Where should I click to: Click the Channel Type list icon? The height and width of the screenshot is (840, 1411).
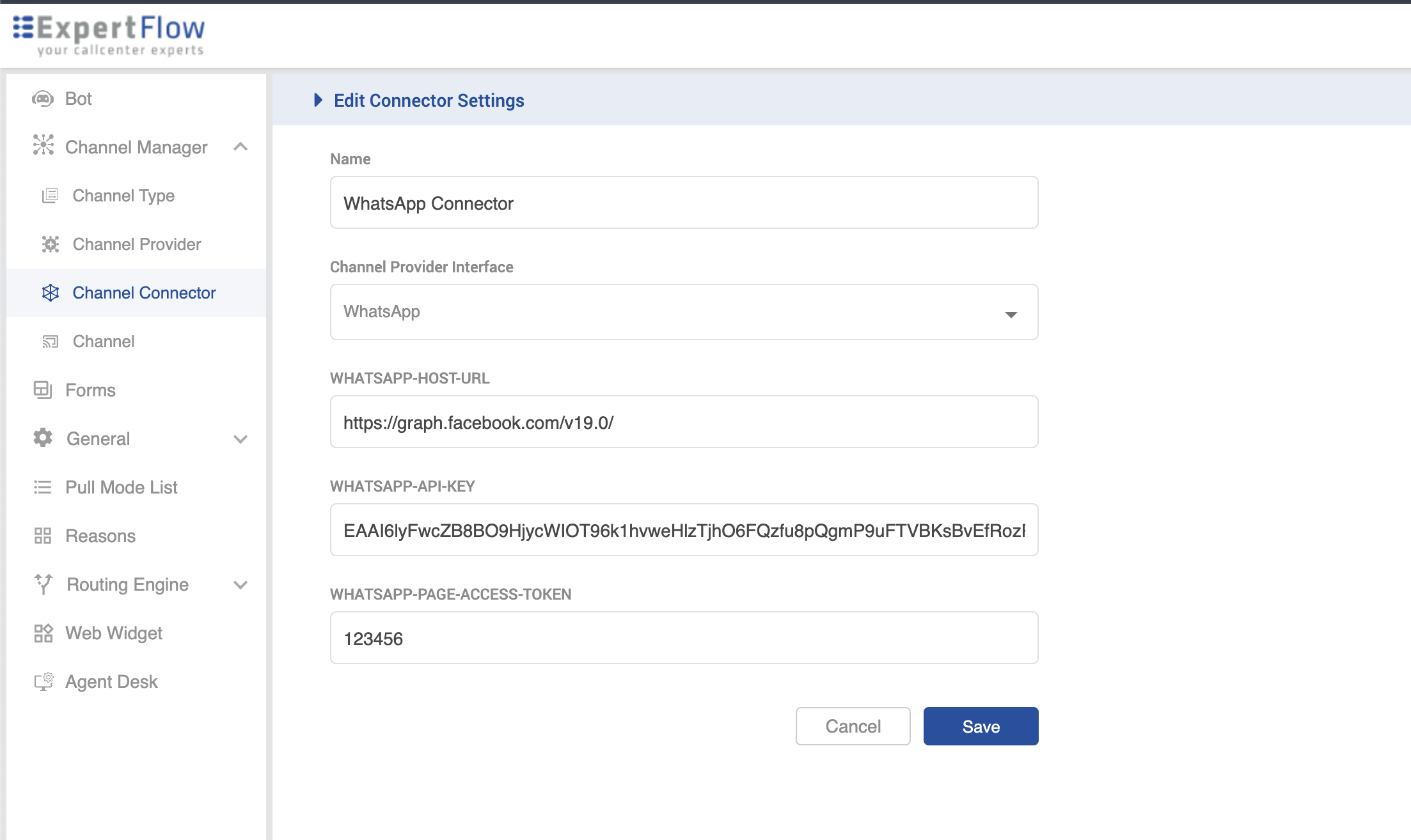50,196
